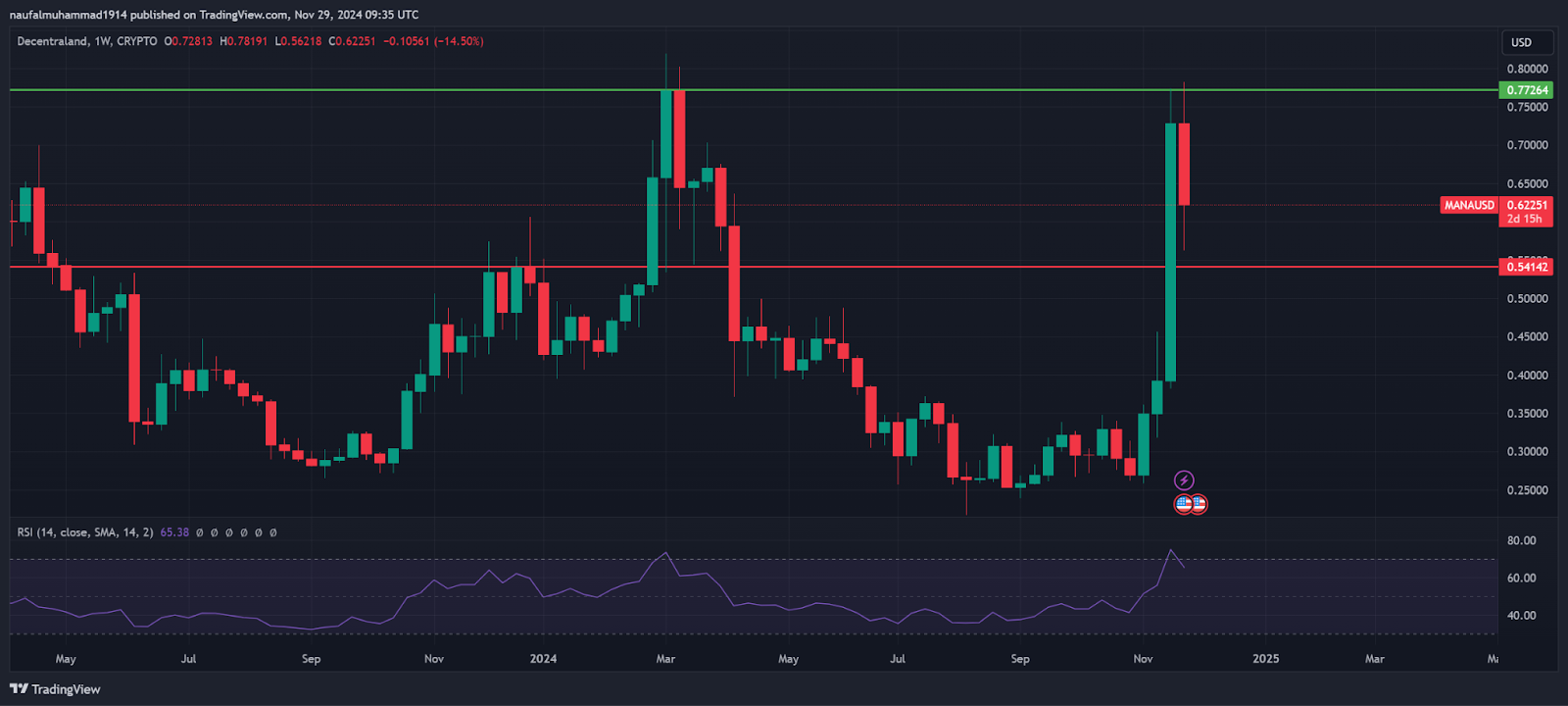
Task: Click the naufalmuhammad1914 published header text
Action: (214, 15)
